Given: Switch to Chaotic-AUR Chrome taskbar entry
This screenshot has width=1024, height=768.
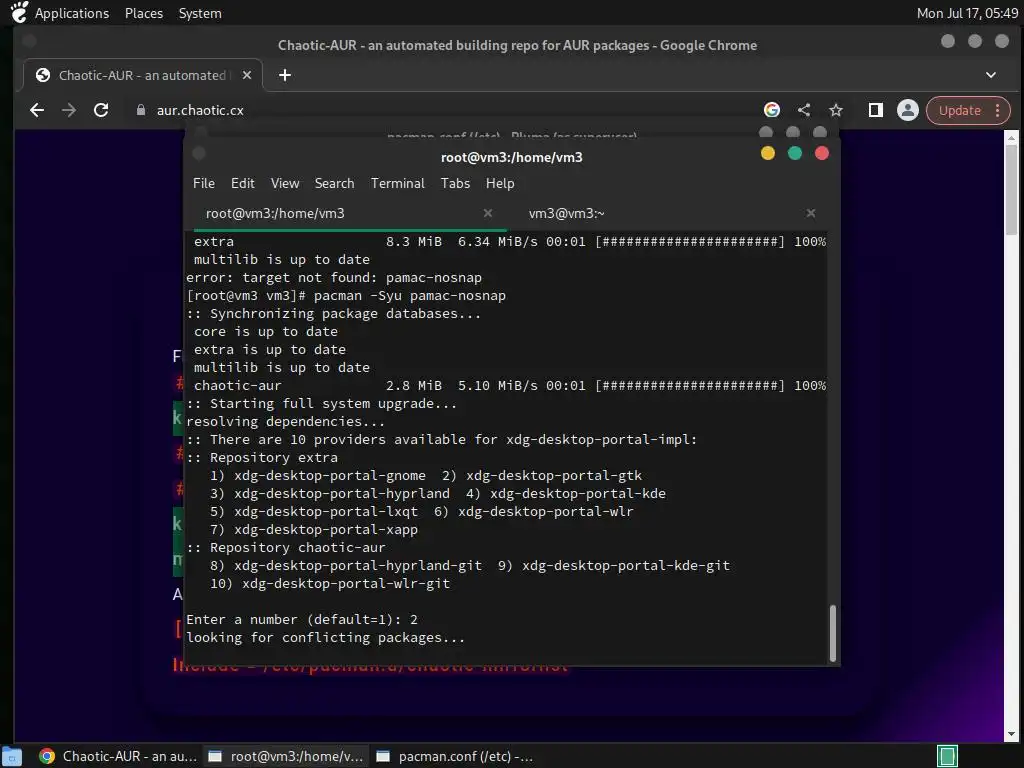Looking at the screenshot, I should 118,756.
